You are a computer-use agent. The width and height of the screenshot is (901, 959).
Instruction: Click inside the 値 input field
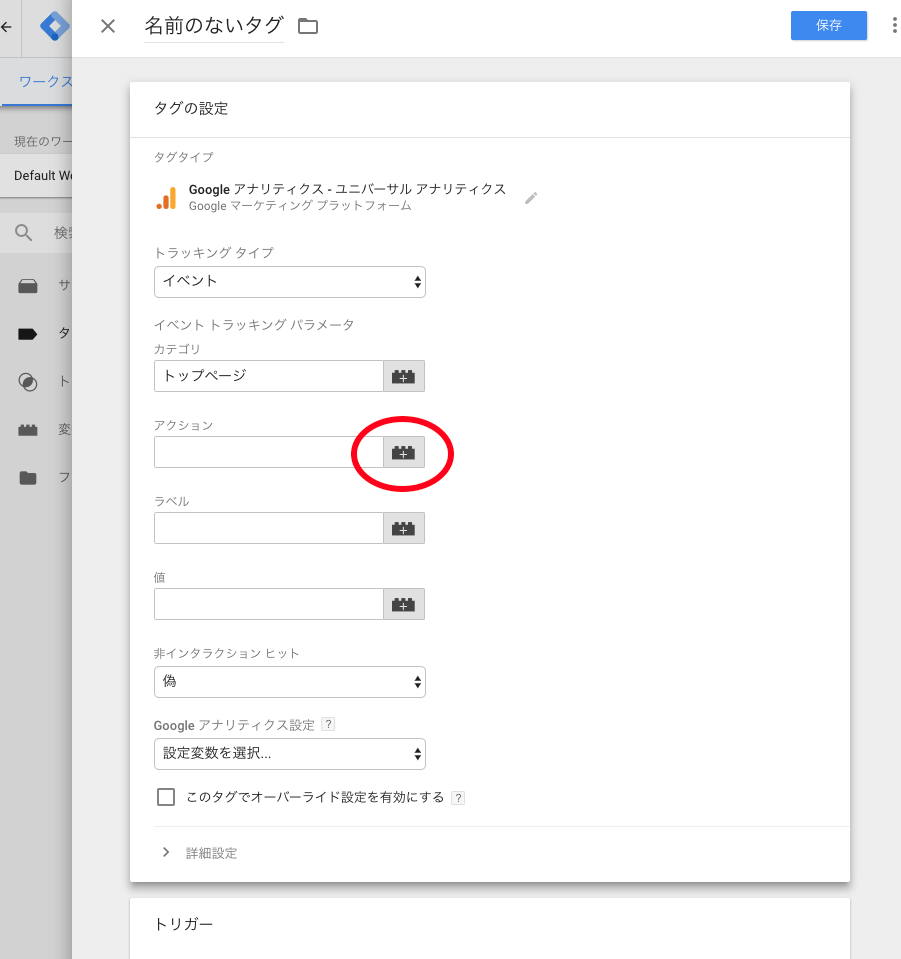pos(268,604)
